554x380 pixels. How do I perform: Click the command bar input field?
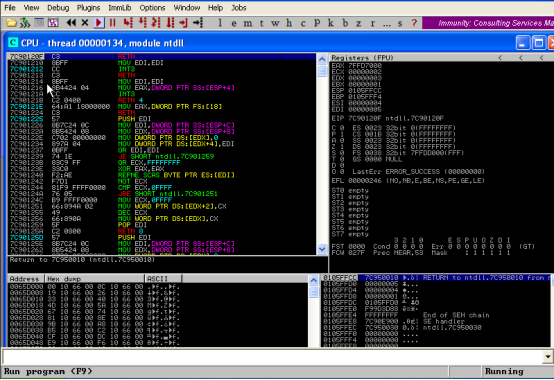click(x=272, y=357)
